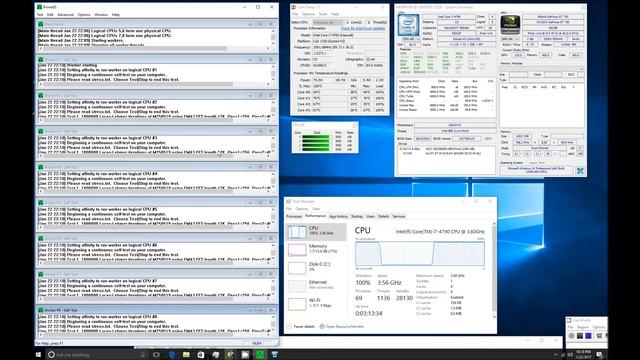640x360 pixels.
Task: Switch to Processes tab in Task Manager
Action: point(294,216)
